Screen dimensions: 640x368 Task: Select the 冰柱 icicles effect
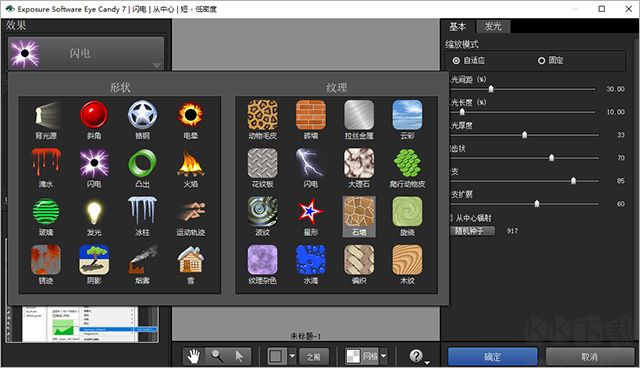142,217
